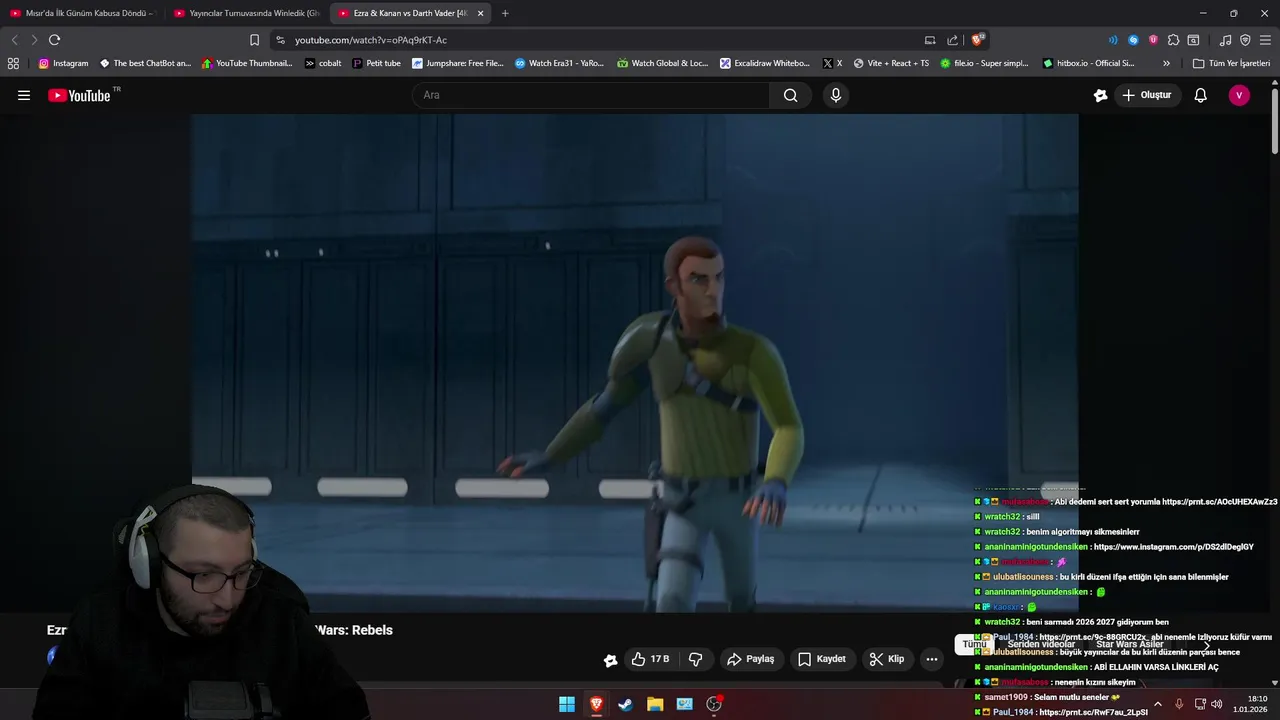Screen dimensions: 1280x720
Task: Open the Shazam extension icon
Action: [x=1133, y=40]
